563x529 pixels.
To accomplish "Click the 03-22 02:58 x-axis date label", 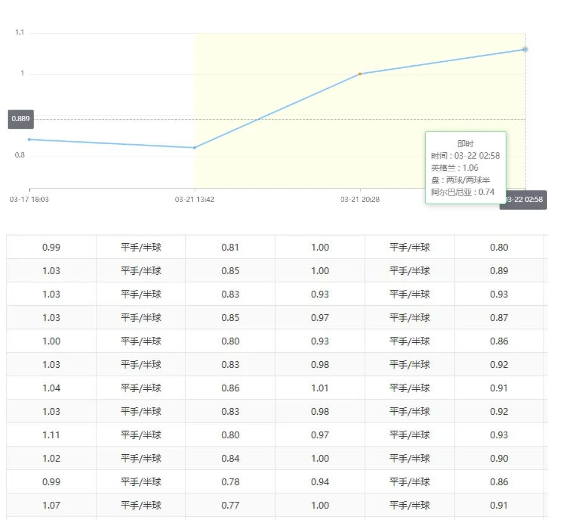I will pyautogui.click(x=523, y=200).
